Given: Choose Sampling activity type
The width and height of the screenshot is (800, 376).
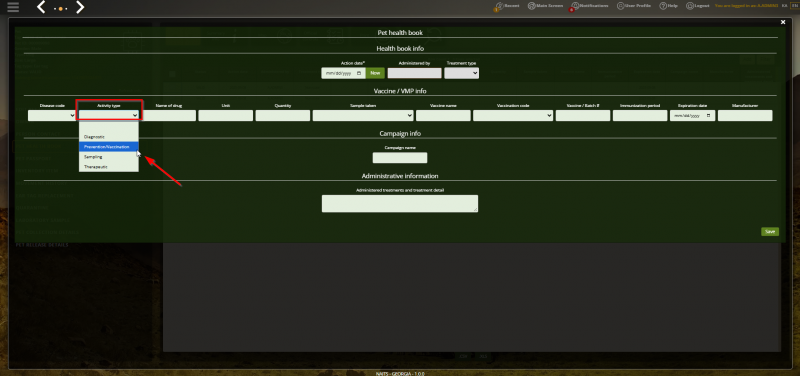Looking at the screenshot, I should click(x=109, y=157).
